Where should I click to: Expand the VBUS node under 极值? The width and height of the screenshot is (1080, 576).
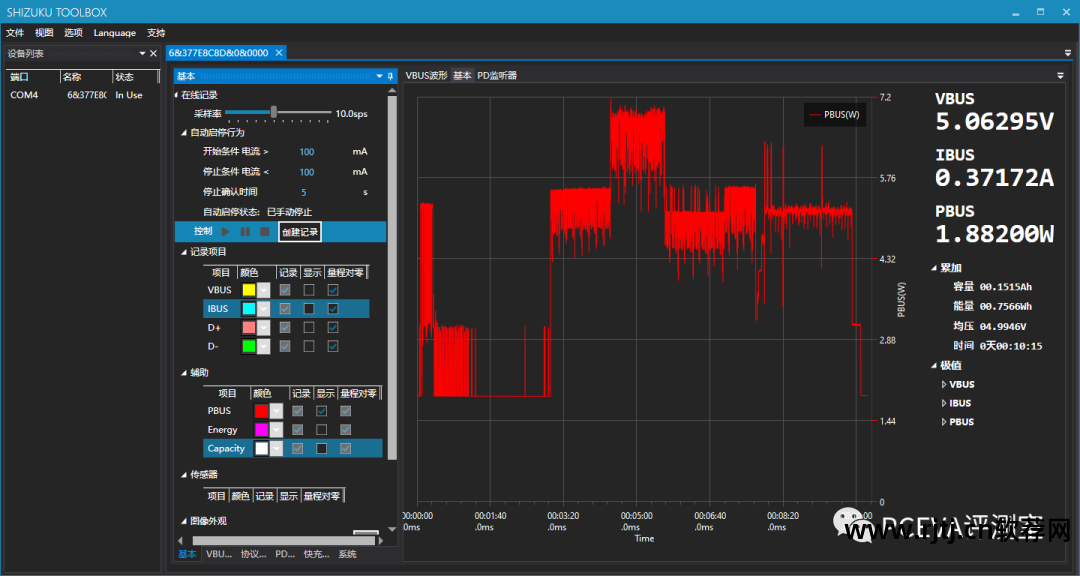944,385
